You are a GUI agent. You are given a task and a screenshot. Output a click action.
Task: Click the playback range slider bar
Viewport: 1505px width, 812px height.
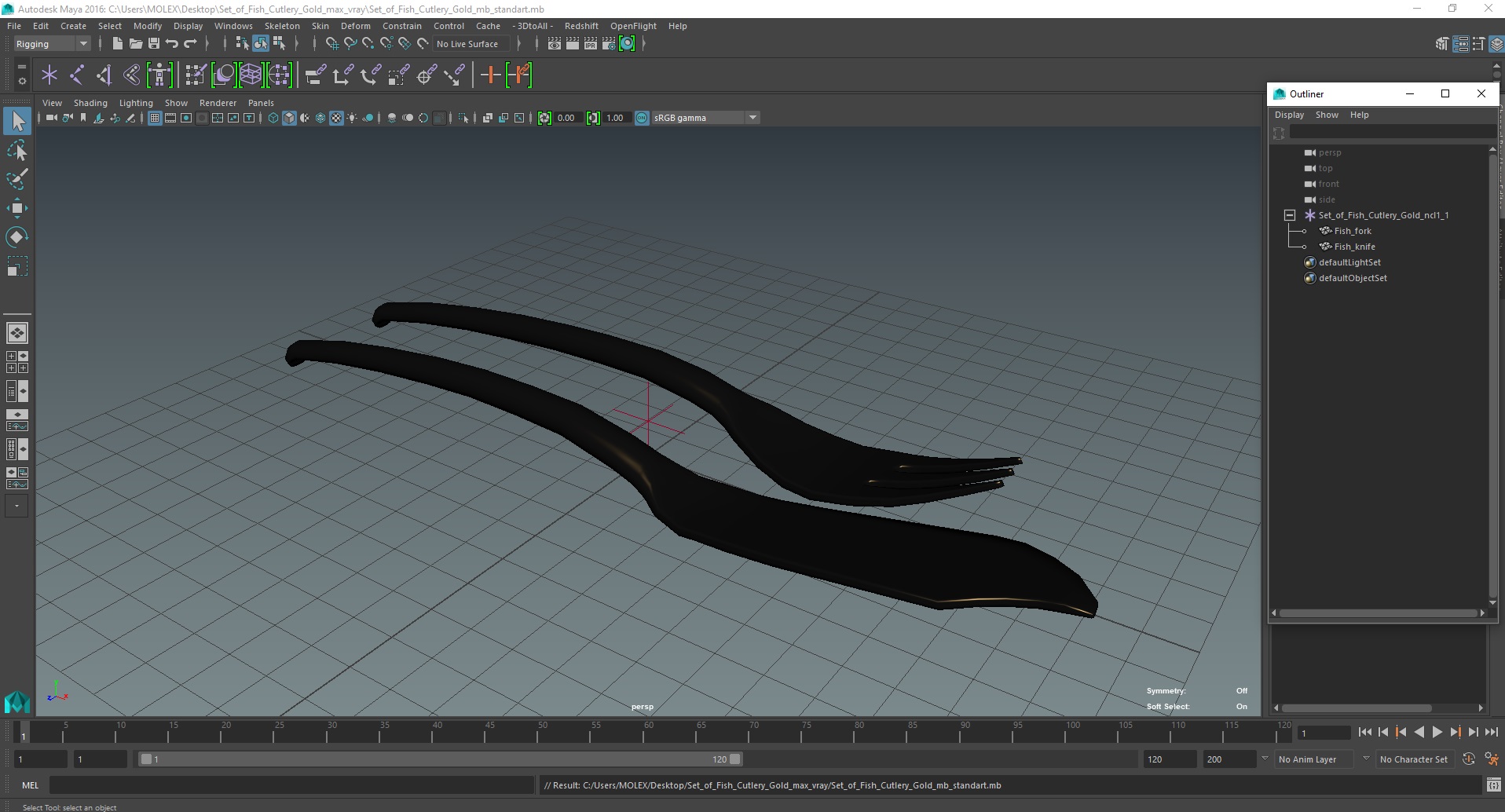pyautogui.click(x=440, y=759)
